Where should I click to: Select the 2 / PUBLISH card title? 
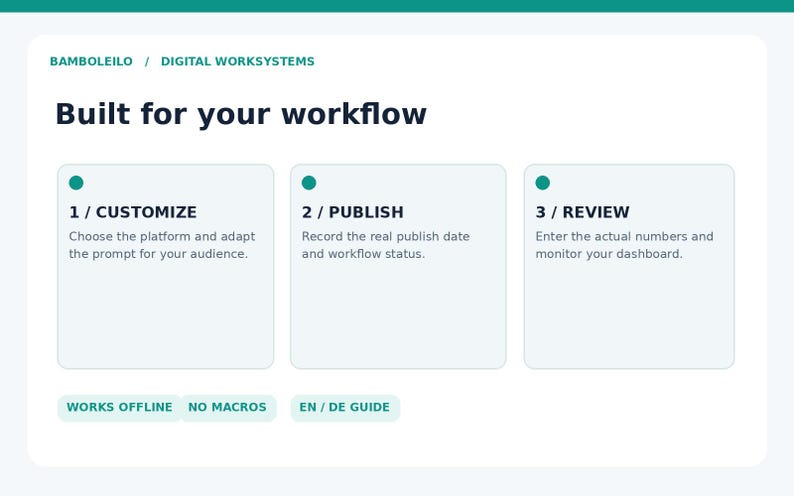352,212
